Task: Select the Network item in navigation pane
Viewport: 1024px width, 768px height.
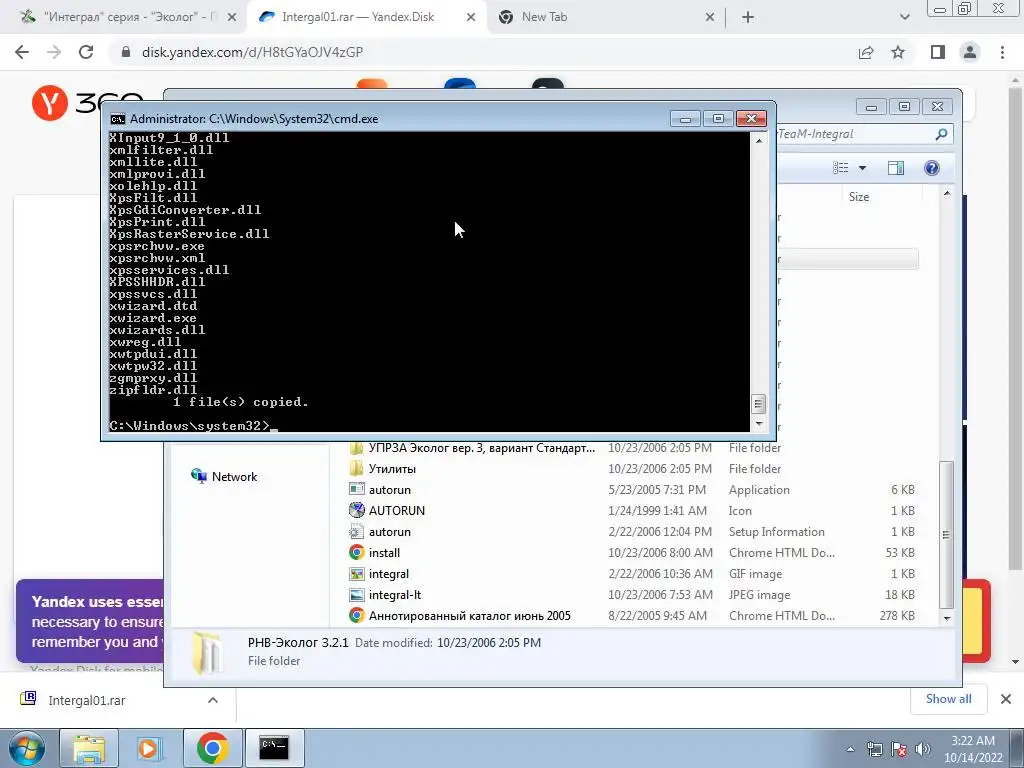Action: pyautogui.click(x=224, y=477)
